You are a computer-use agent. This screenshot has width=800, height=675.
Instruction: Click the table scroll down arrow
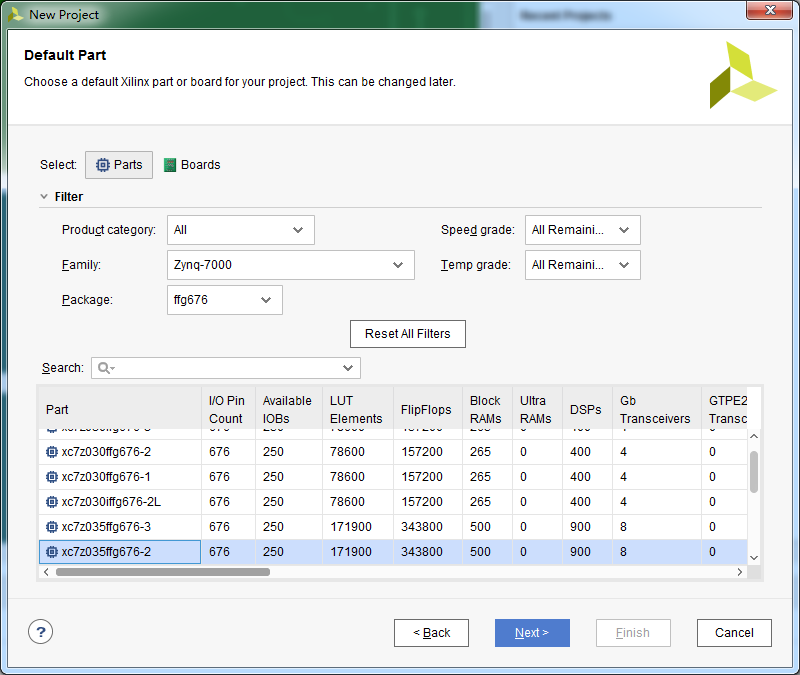(x=754, y=558)
